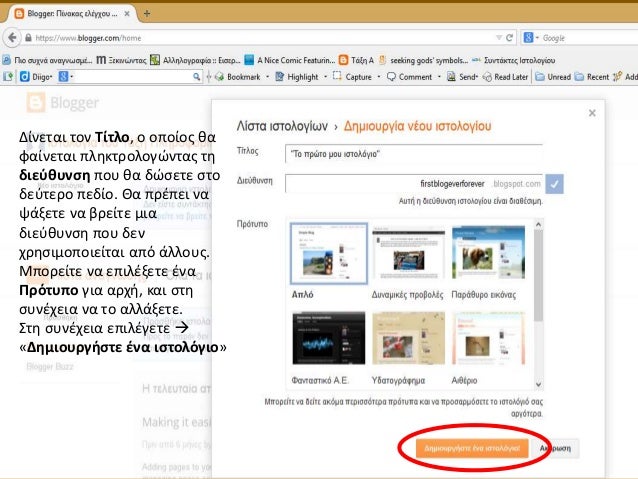Close the Blogger browser tab
This screenshot has height=479, width=638.
127,13
